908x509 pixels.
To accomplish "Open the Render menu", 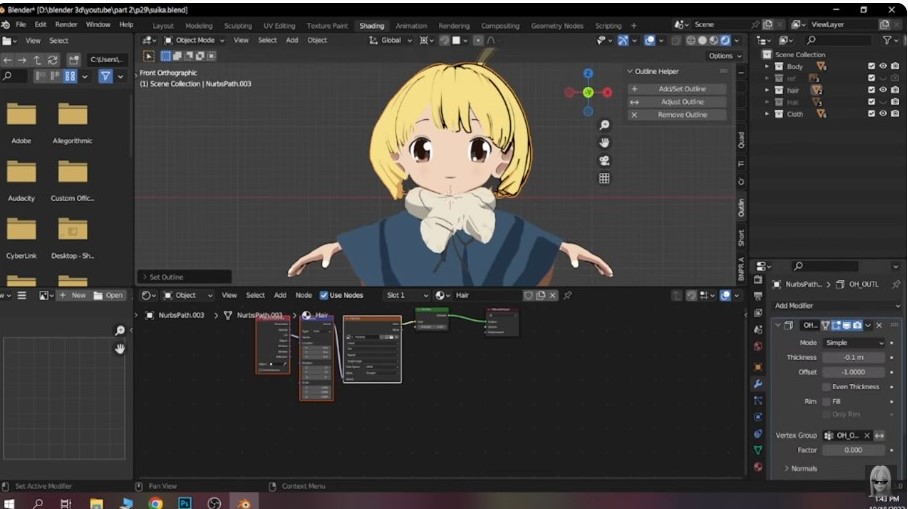I will pos(66,25).
